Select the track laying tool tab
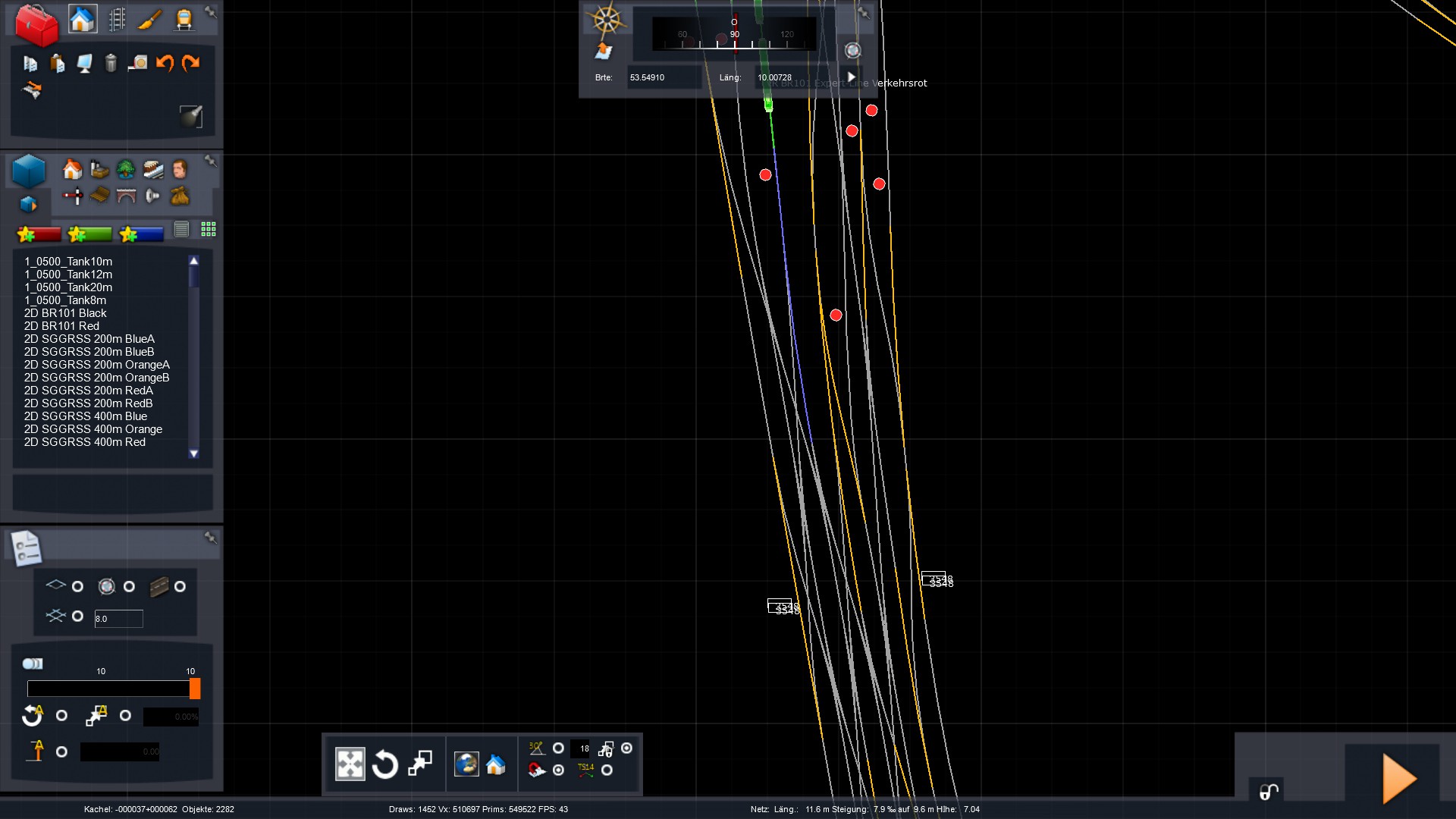Viewport: 1456px width, 819px height. tap(117, 19)
